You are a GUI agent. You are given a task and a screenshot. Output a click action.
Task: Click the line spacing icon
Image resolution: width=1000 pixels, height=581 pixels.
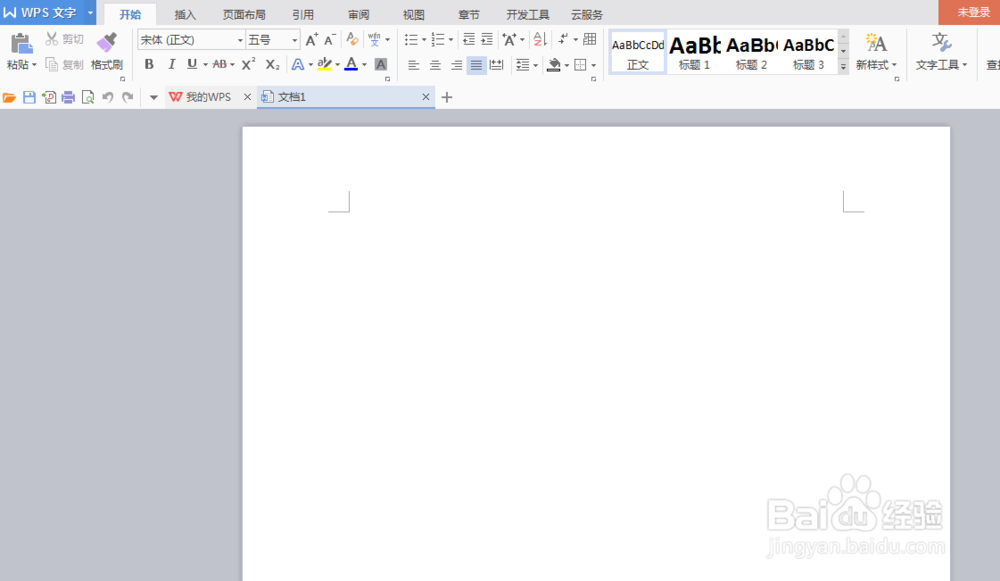[x=522, y=64]
